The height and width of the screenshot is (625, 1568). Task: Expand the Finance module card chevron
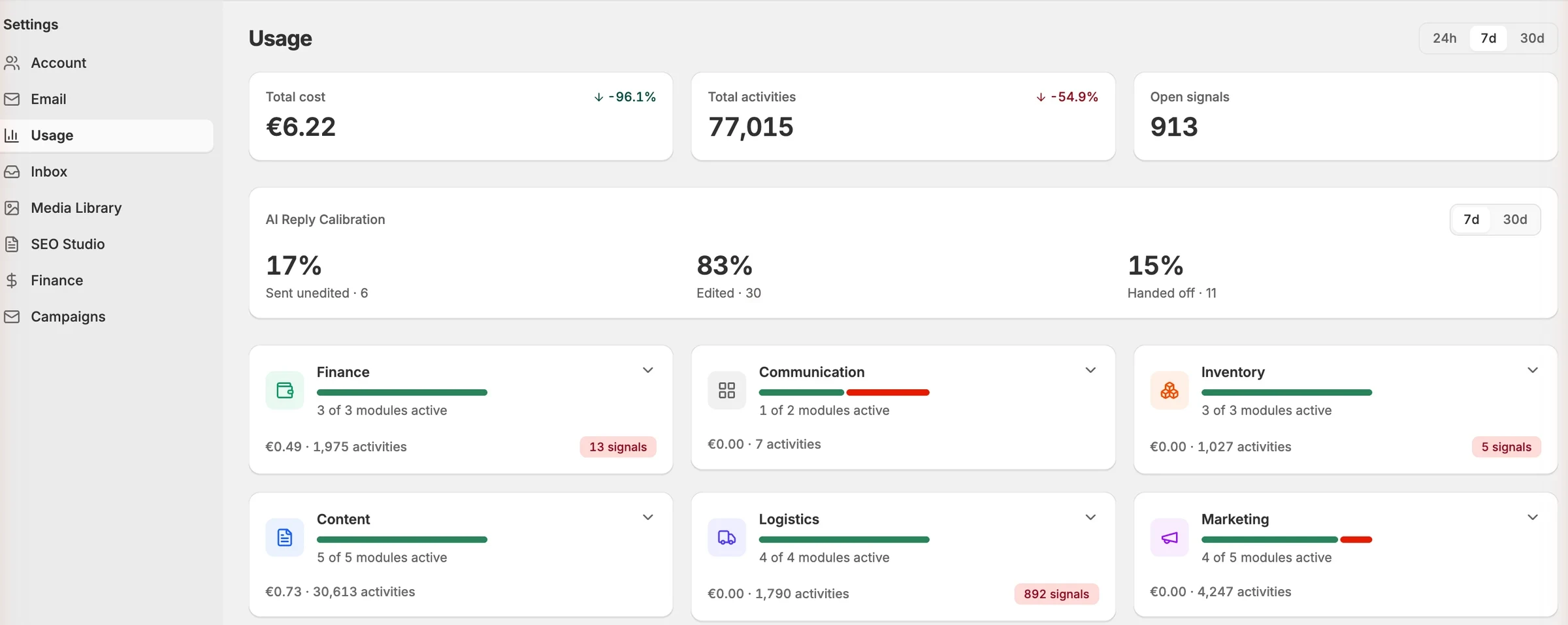[x=648, y=370]
